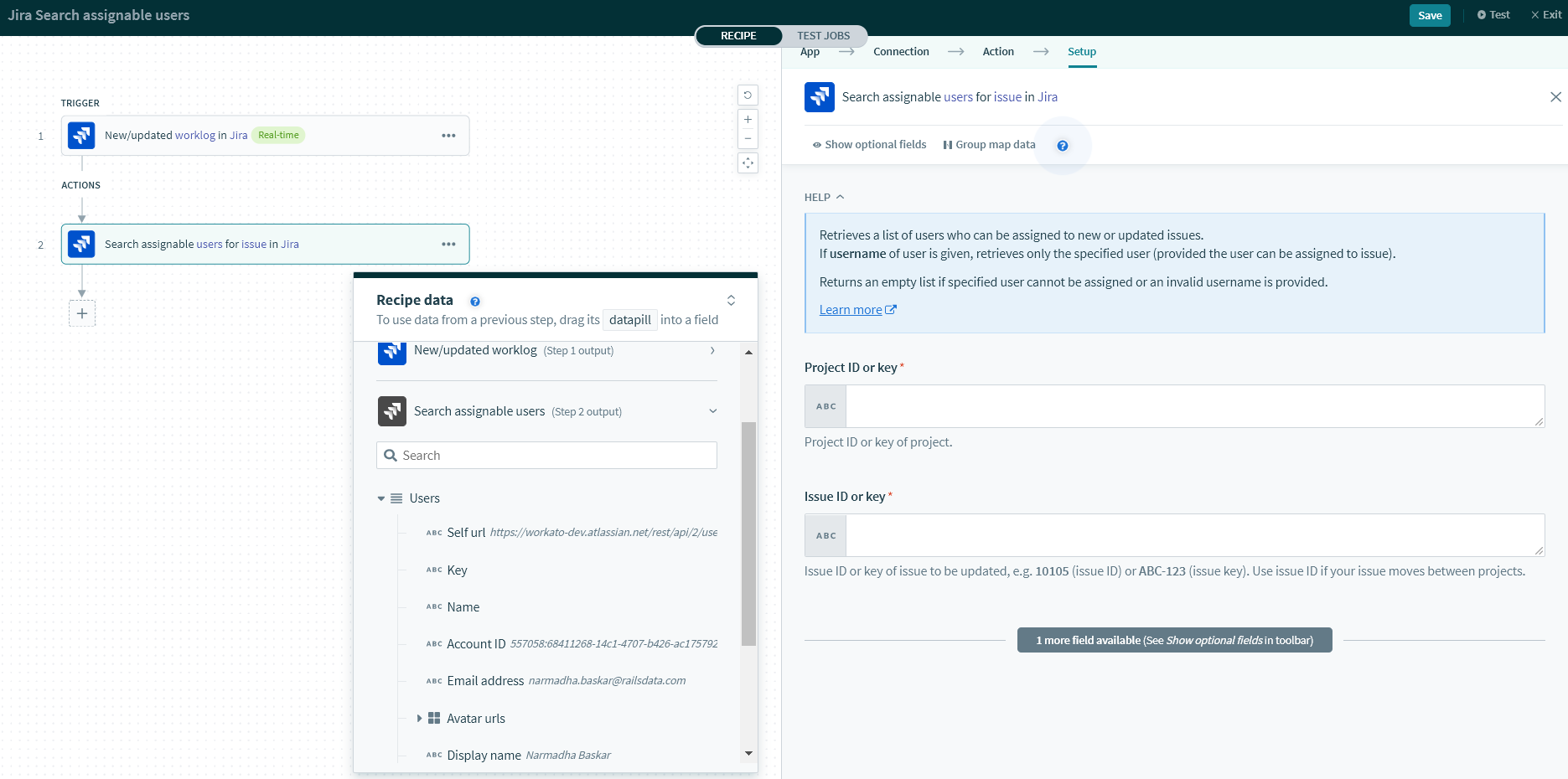The height and width of the screenshot is (779, 1568).
Task: Click the plus icon to add a new step
Action: (x=81, y=312)
